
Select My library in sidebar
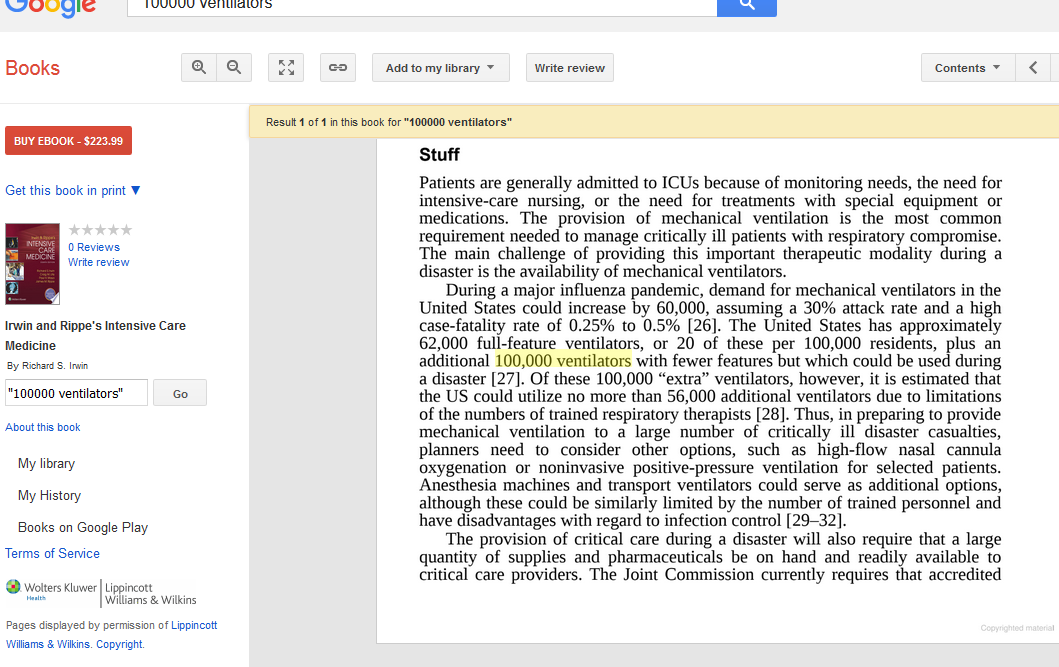pyautogui.click(x=47, y=464)
